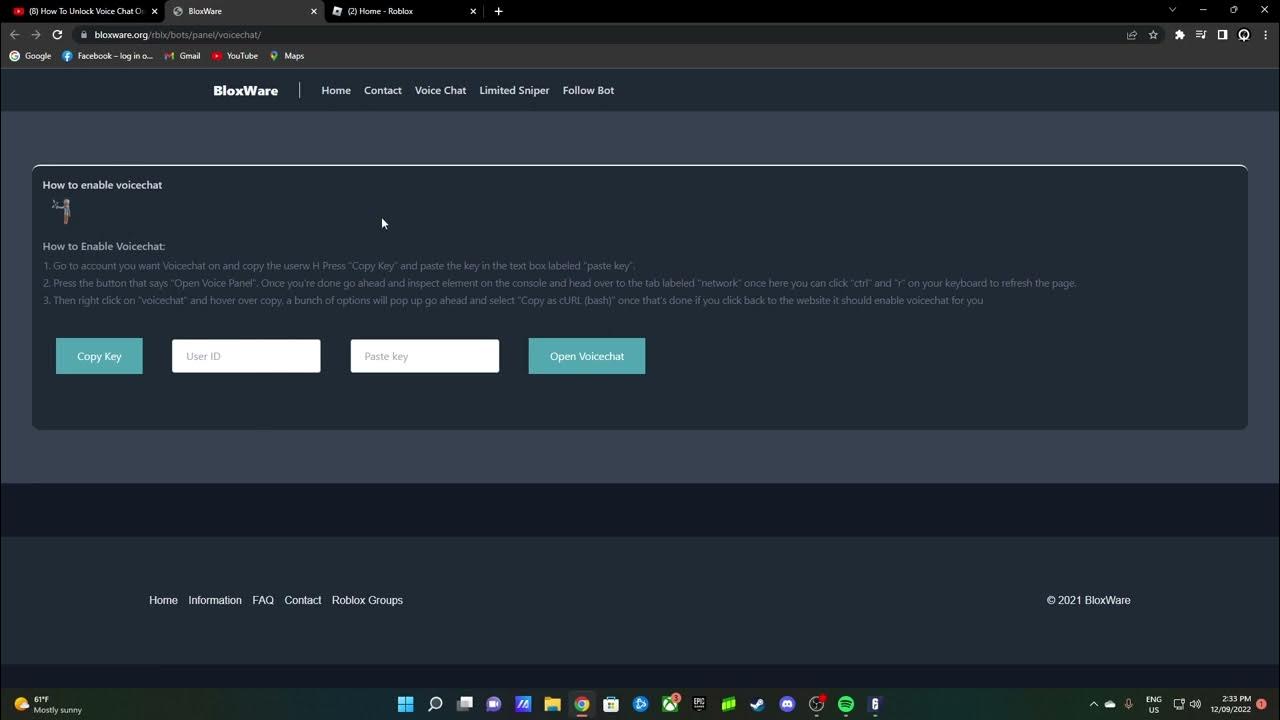
Task: Click the browser back arrow
Action: point(14,34)
